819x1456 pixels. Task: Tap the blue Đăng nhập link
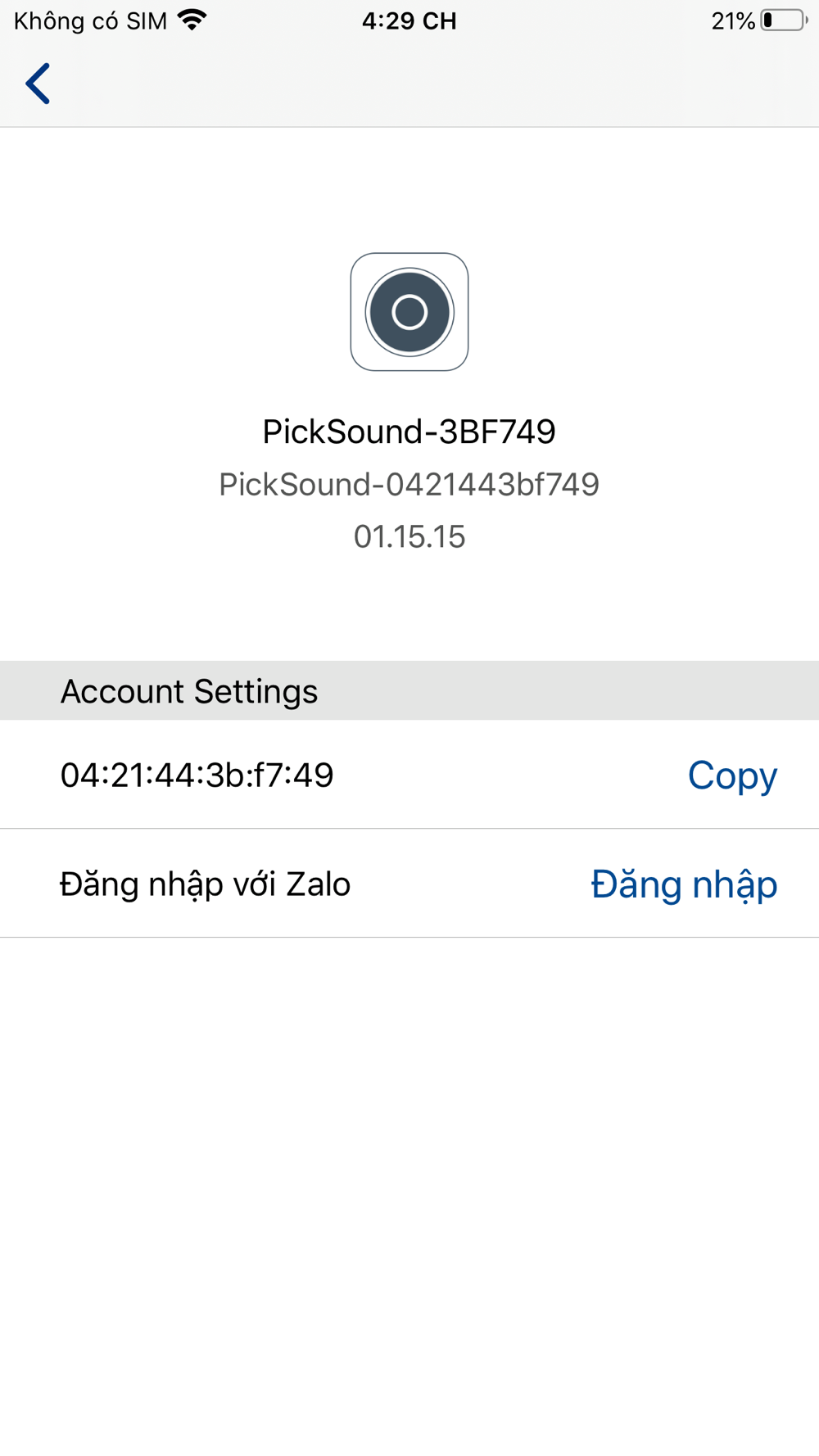pos(684,884)
